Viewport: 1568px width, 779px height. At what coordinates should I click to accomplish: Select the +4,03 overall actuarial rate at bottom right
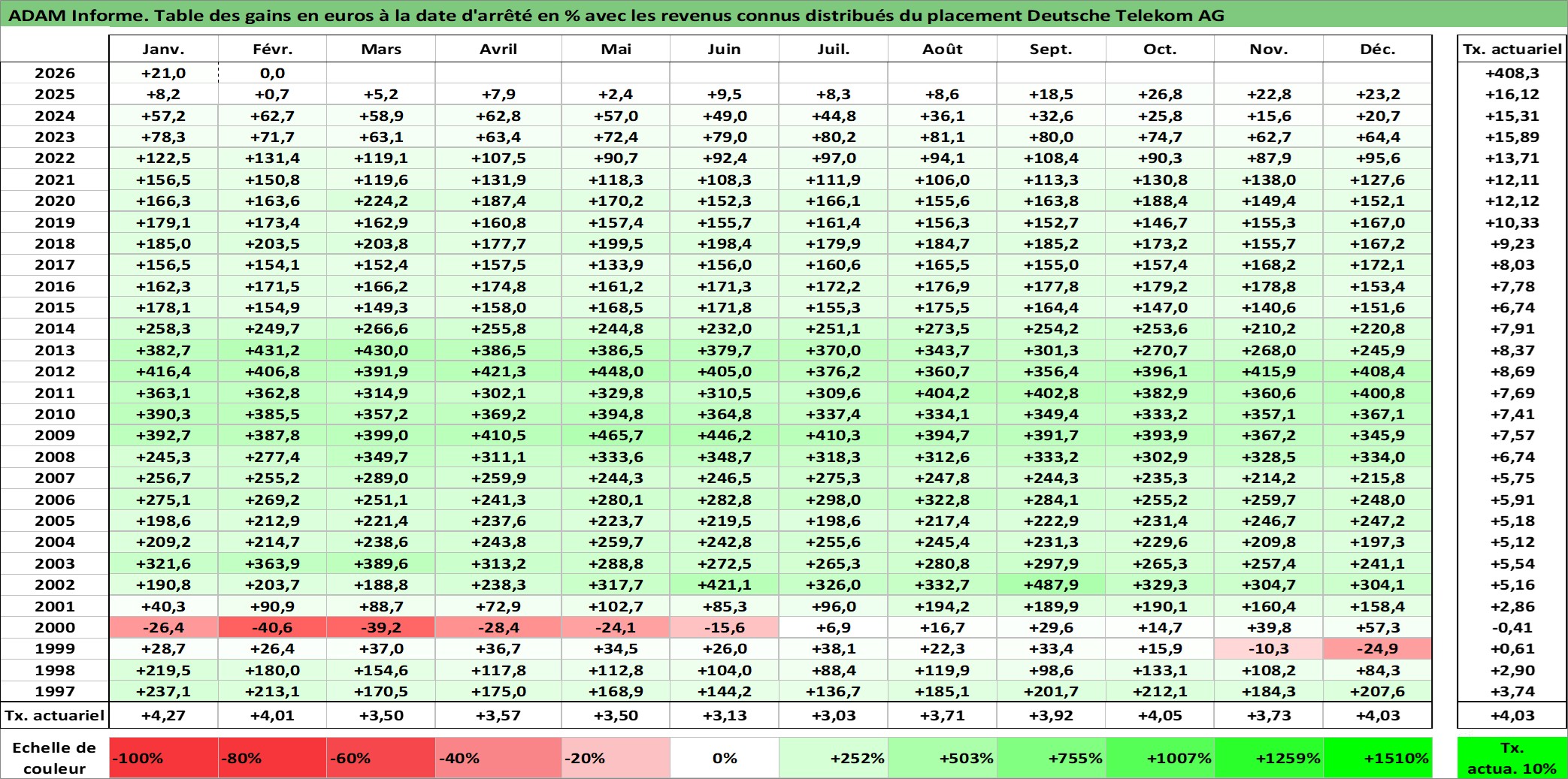(1512, 715)
